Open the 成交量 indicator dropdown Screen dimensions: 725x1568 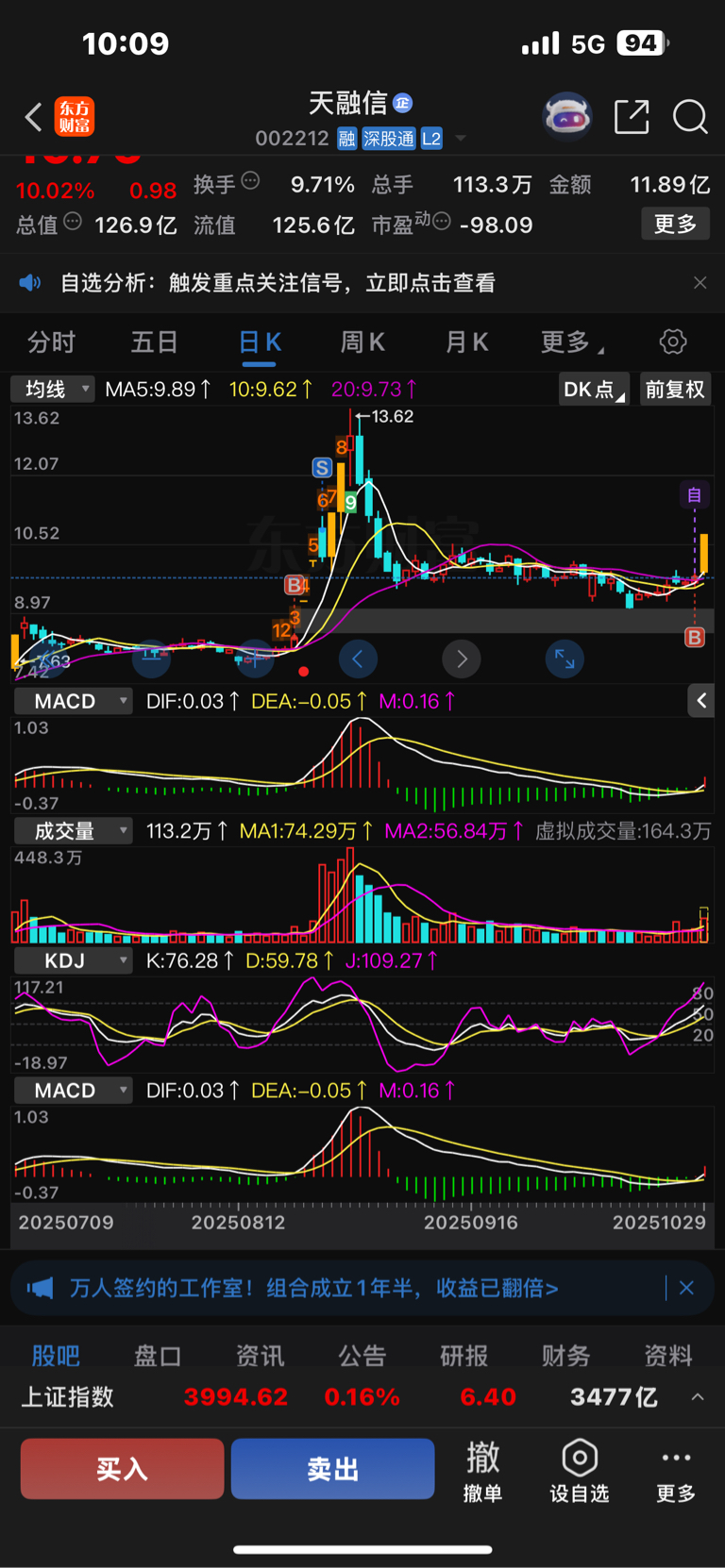click(x=73, y=830)
